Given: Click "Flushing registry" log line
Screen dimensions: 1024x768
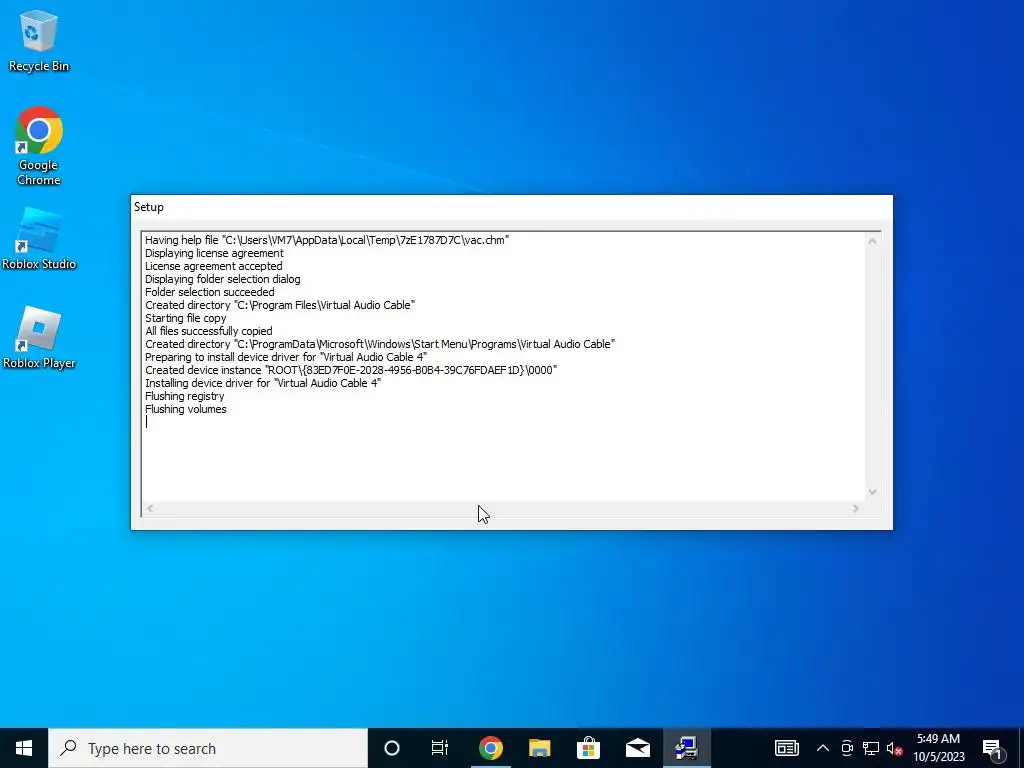Looking at the screenshot, I should [184, 396].
